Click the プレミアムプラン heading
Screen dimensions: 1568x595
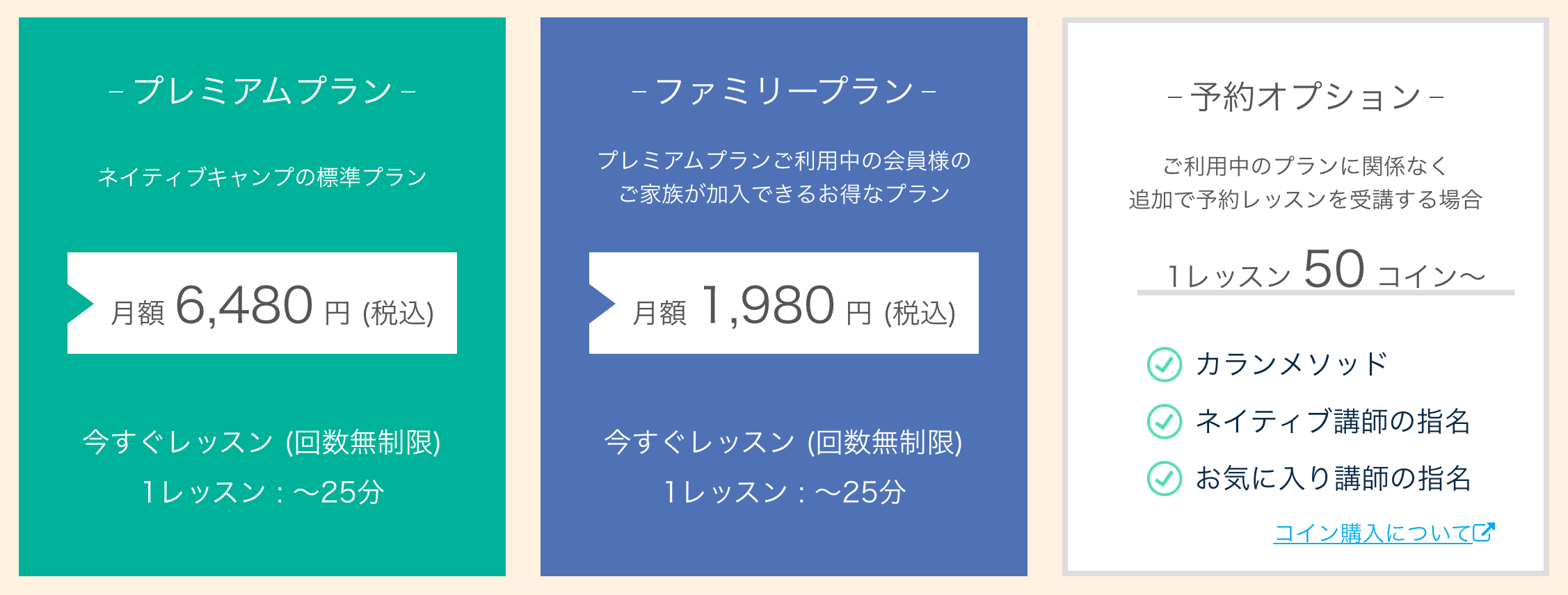click(x=262, y=91)
